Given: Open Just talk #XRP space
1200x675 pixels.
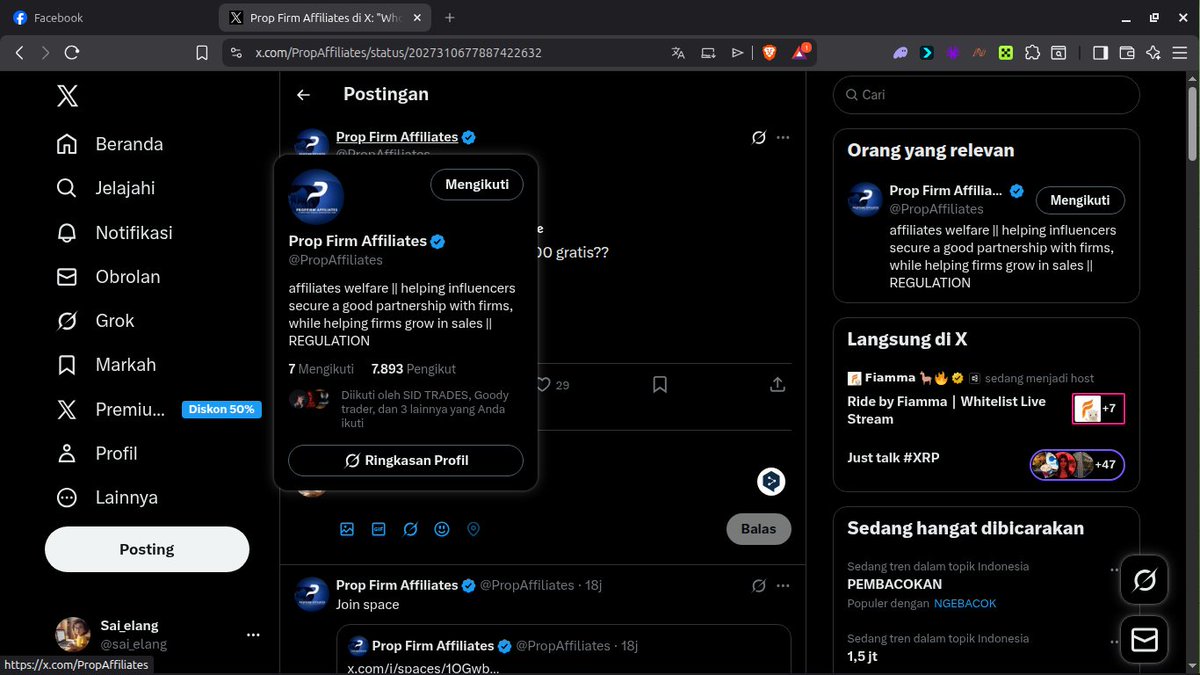Looking at the screenshot, I should tap(893, 457).
